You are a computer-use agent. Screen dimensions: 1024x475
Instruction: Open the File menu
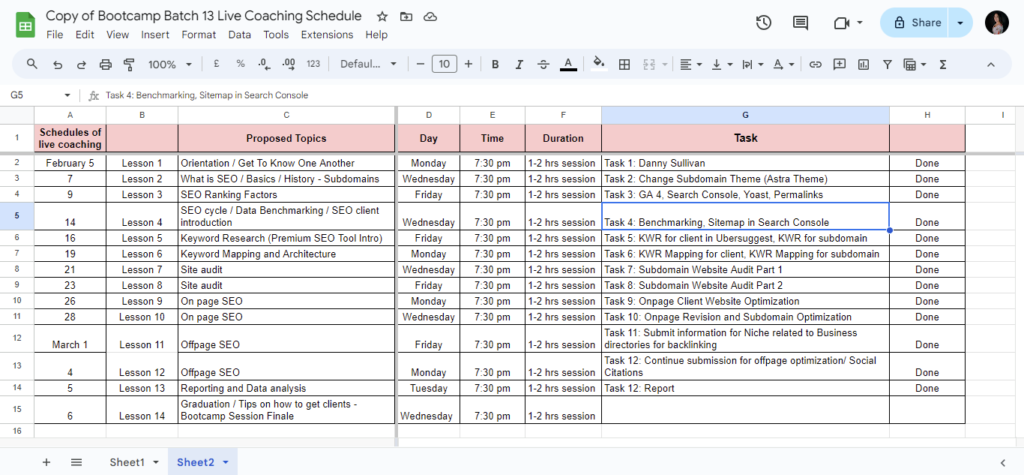point(55,35)
